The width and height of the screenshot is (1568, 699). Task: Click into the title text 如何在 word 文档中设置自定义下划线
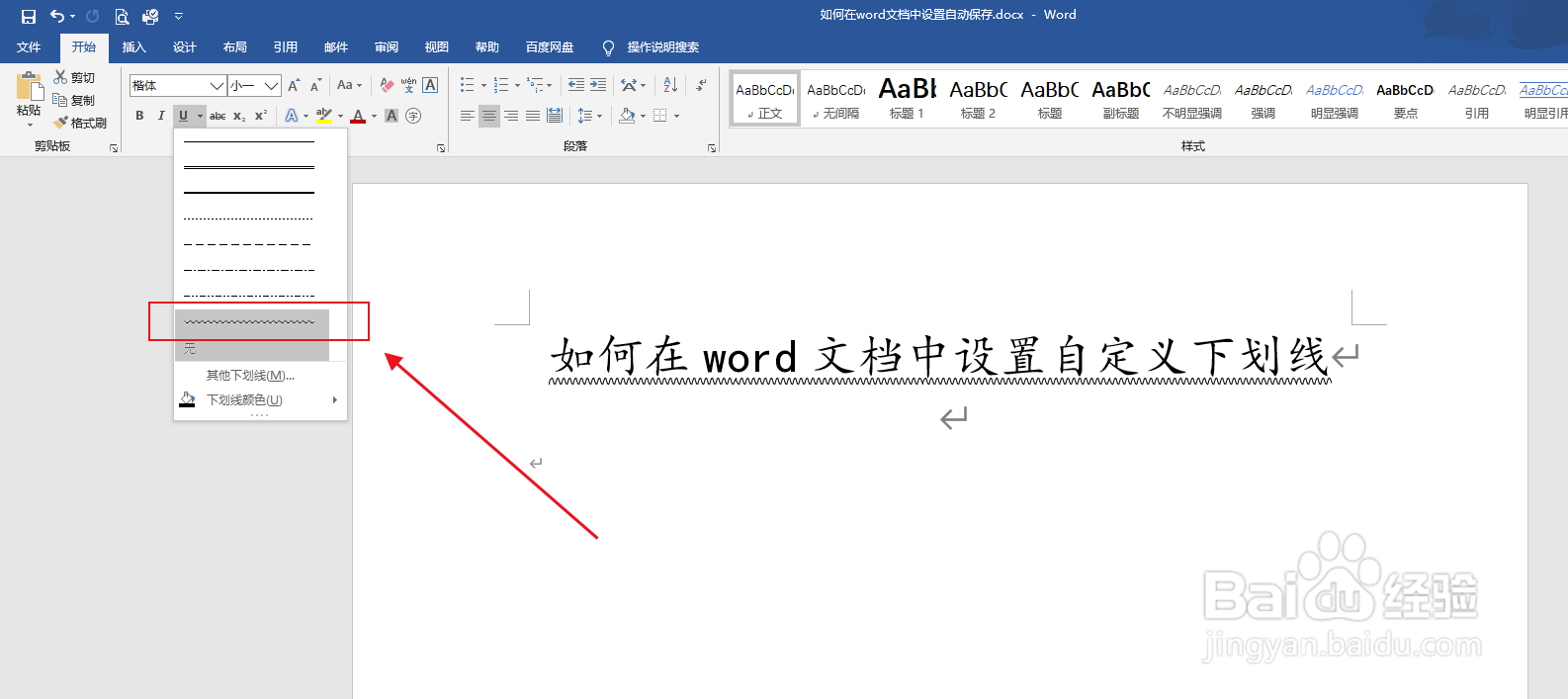pyautogui.click(x=939, y=357)
